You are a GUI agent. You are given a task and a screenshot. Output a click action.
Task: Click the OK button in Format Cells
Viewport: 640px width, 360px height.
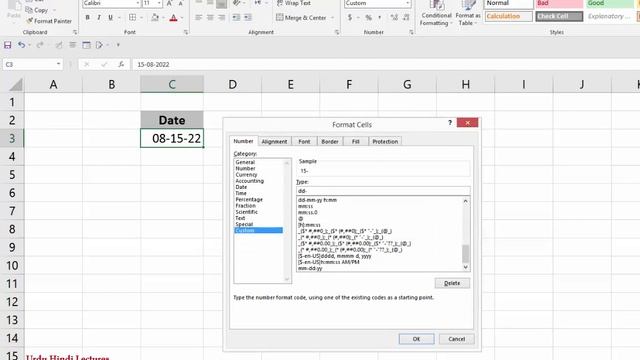coord(416,339)
